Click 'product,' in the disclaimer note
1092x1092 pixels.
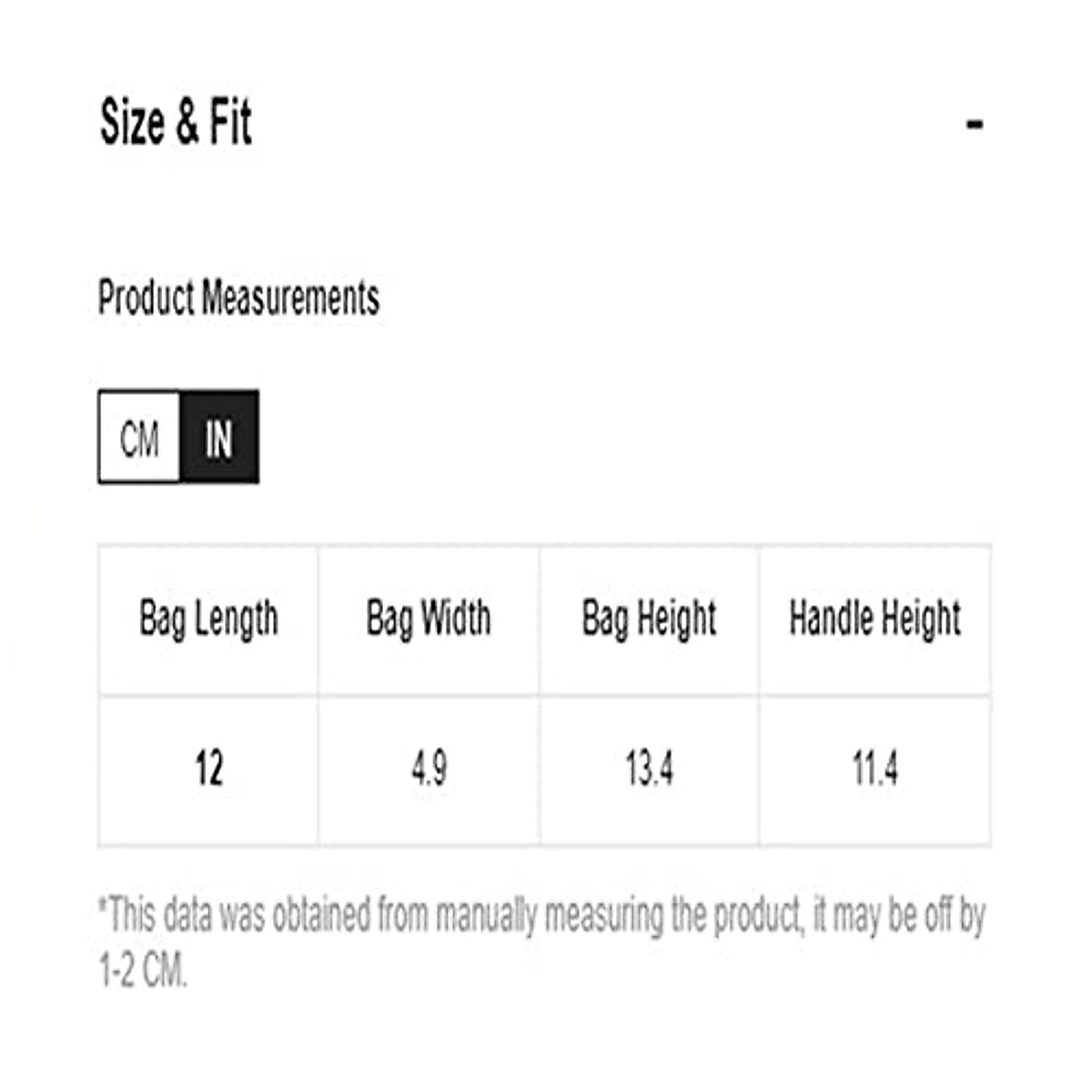pyautogui.click(x=757, y=916)
